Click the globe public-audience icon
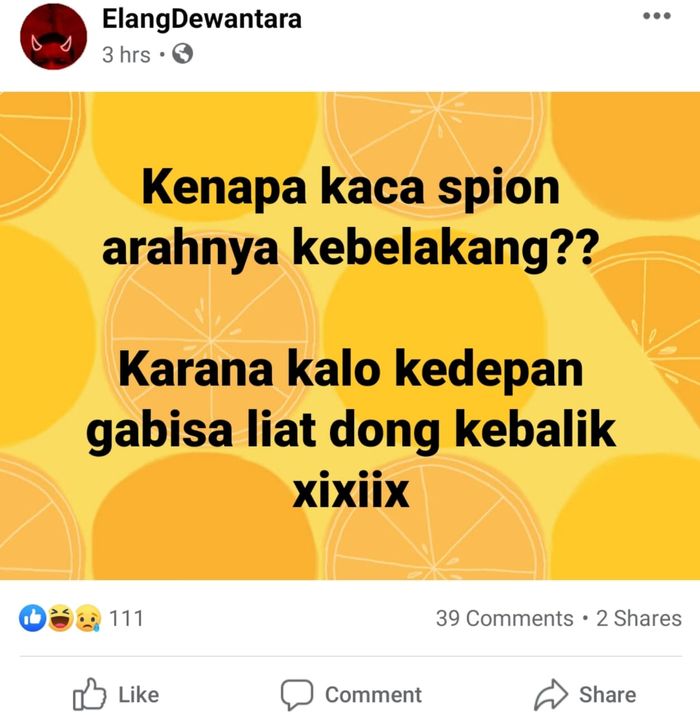Screen dimensions: 700x715 click(x=182, y=54)
